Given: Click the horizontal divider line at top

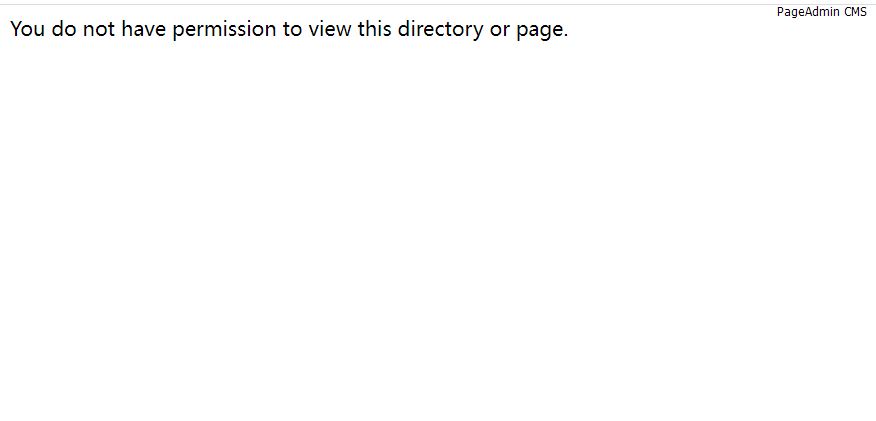Looking at the screenshot, I should pos(438,4).
